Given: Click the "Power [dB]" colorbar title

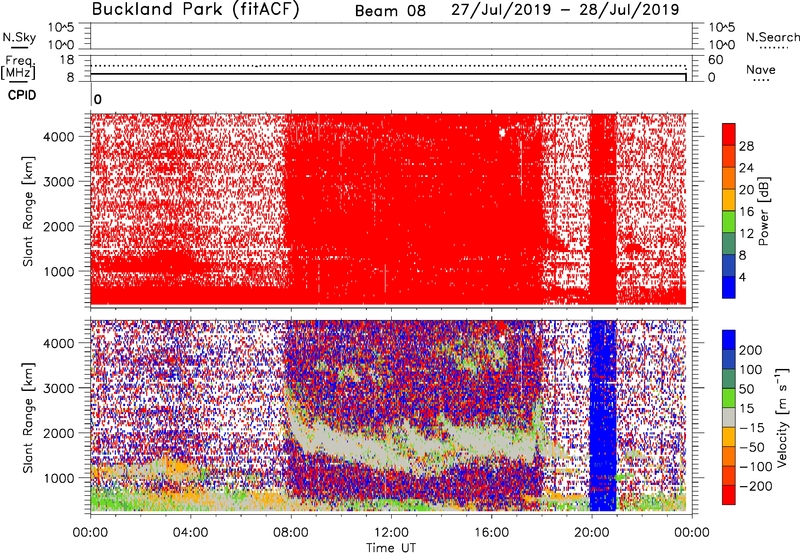Looking at the screenshot, I should (x=764, y=211).
